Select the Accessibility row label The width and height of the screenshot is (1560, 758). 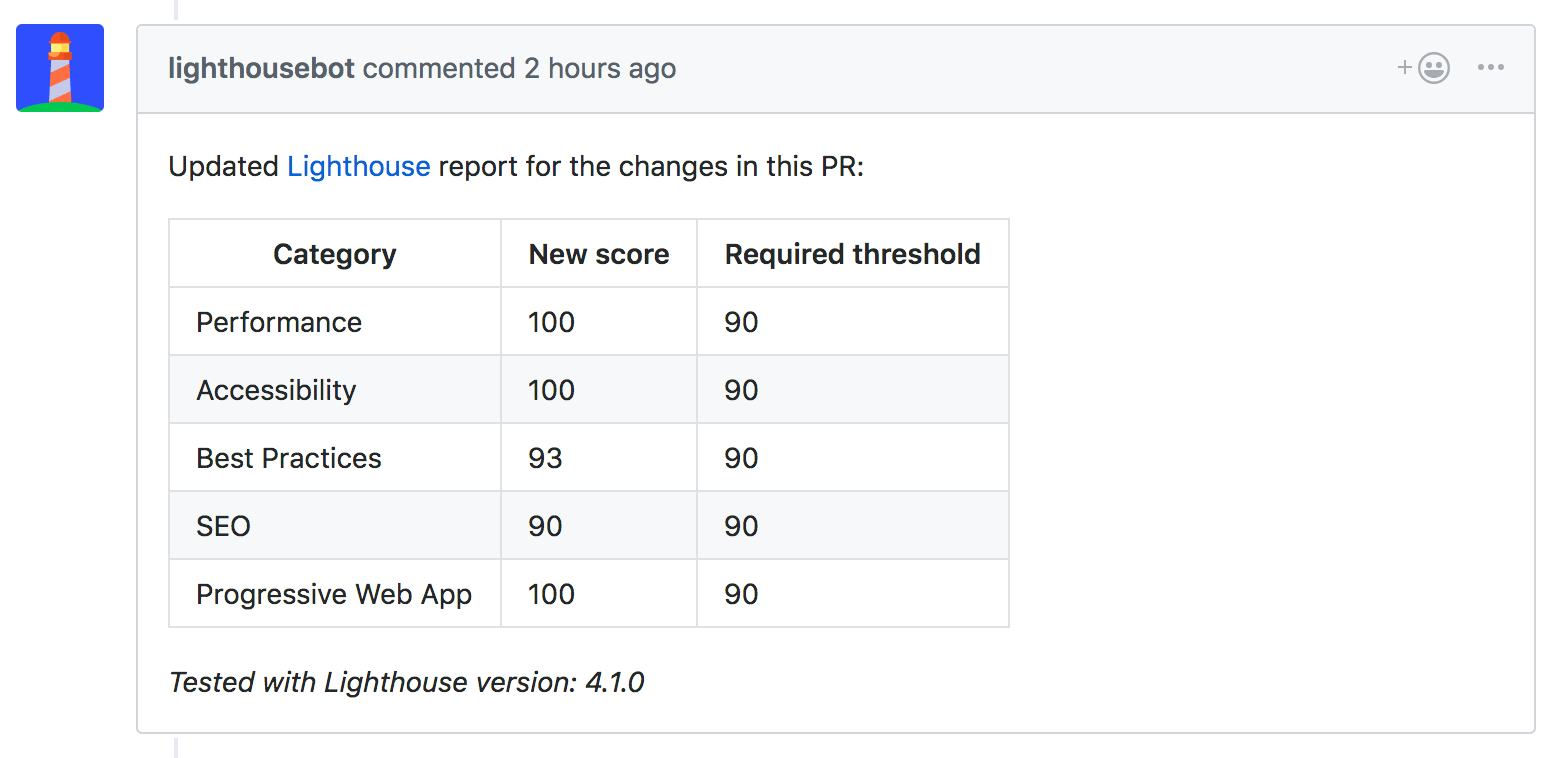pos(276,390)
